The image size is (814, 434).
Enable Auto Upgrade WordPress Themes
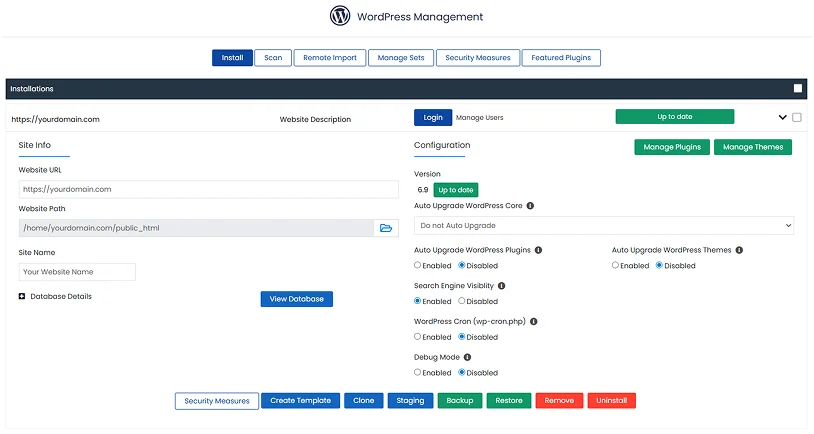(x=615, y=265)
